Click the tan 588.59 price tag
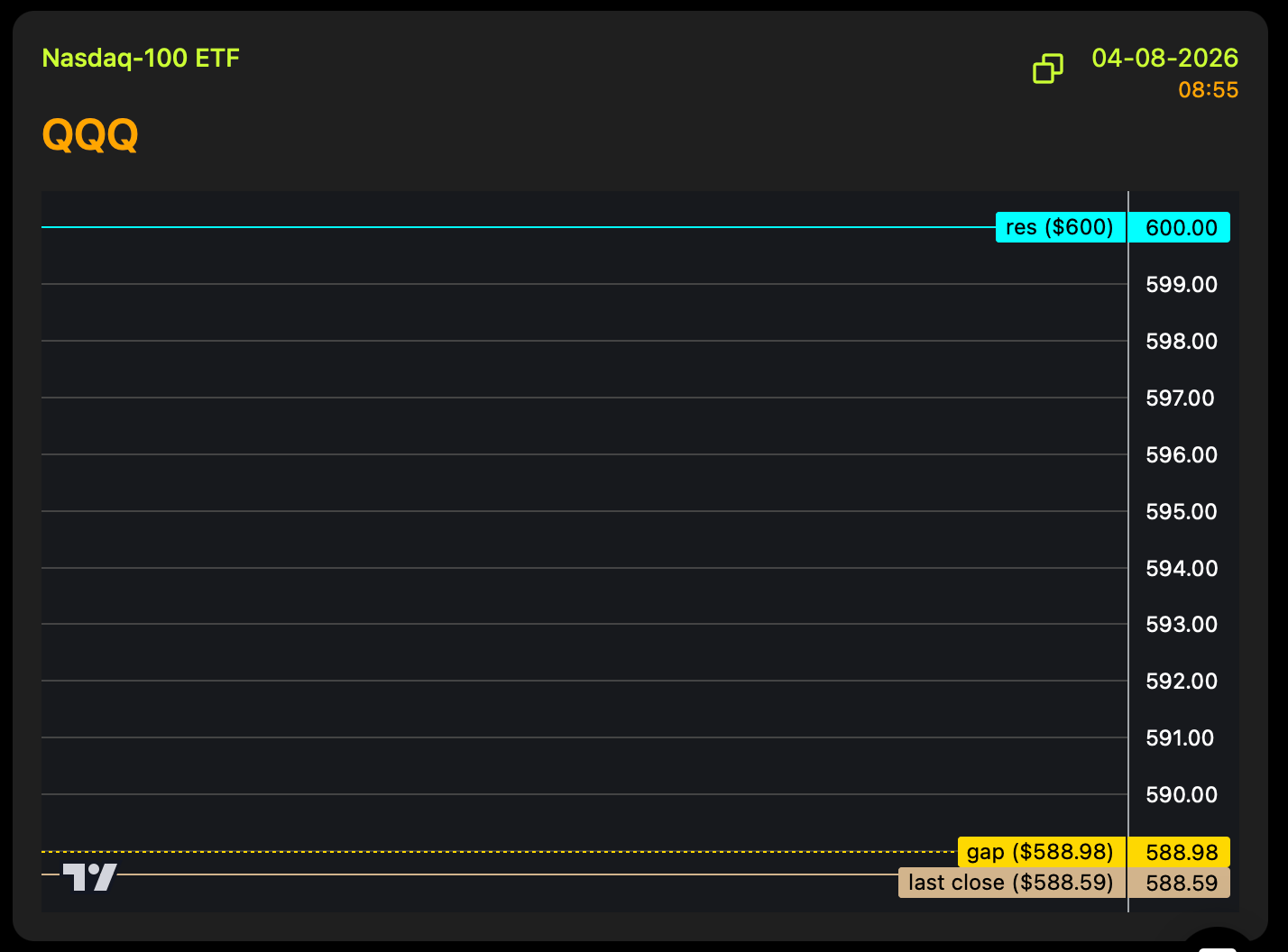This screenshot has height=952, width=1288. 1180,883
